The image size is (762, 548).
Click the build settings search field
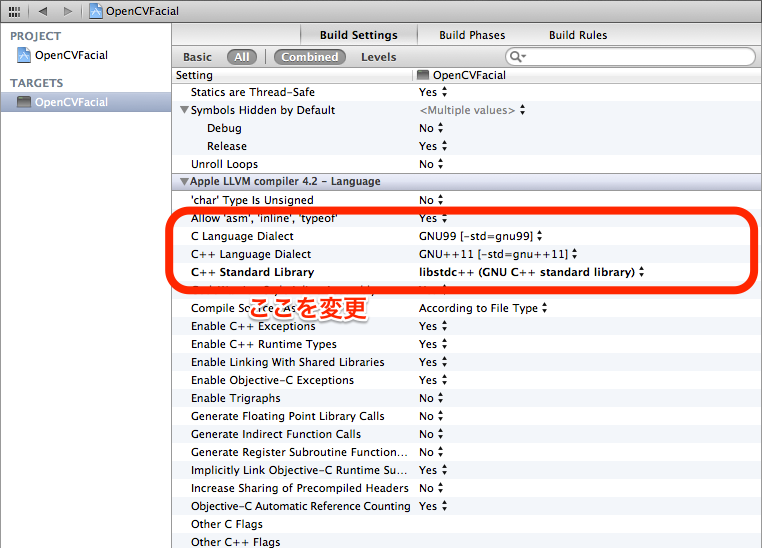pos(630,57)
